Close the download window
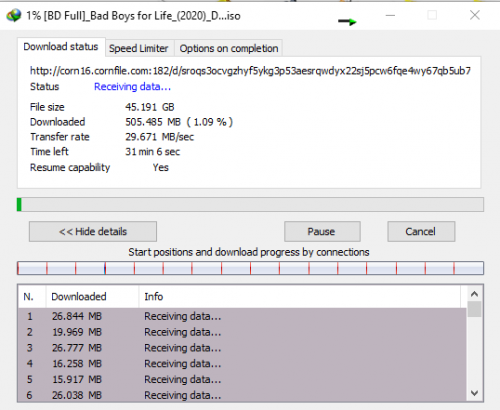500x410 pixels. click(475, 15)
